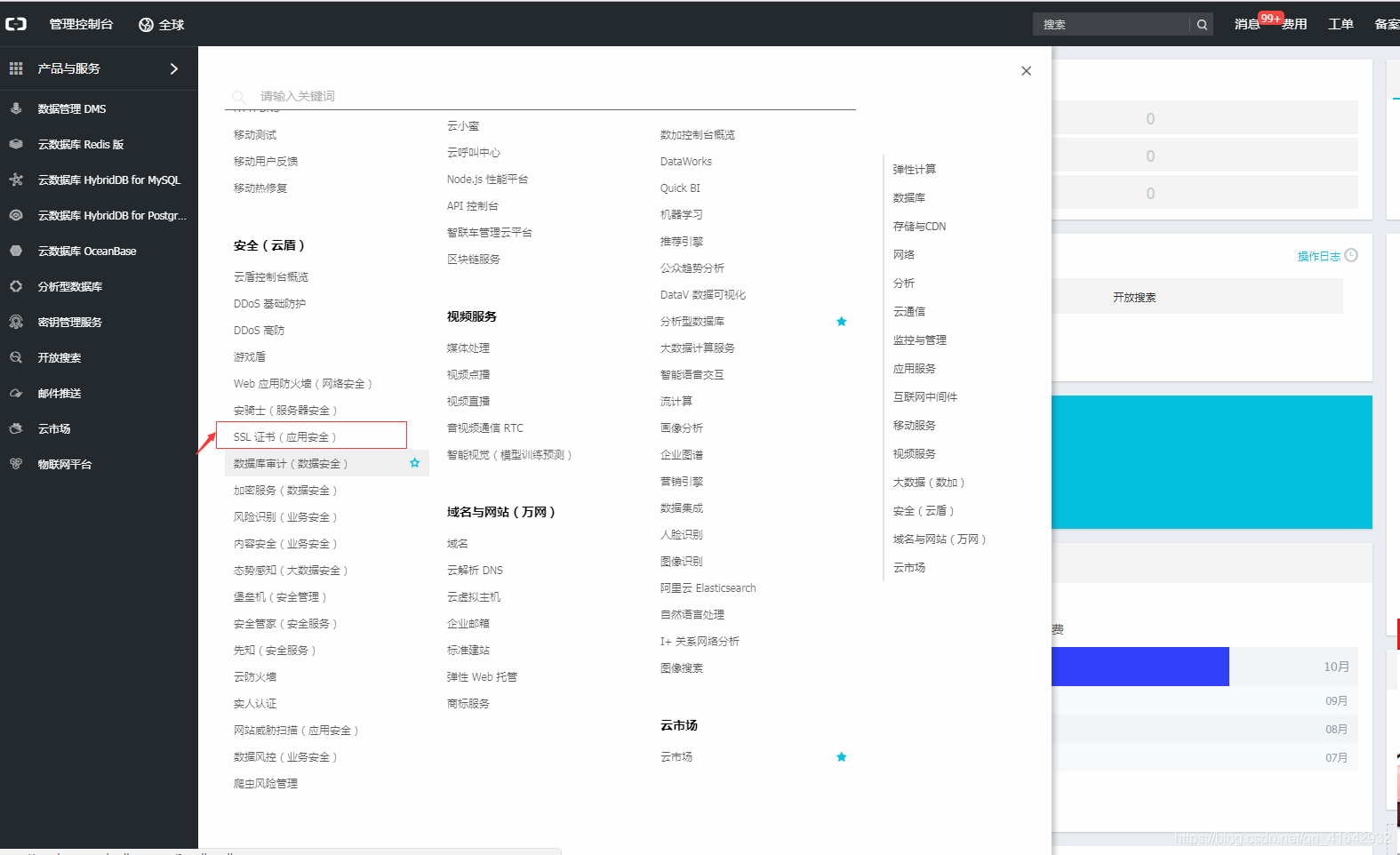
Task: Open 云盾控制台概览 entry
Action: click(x=270, y=276)
